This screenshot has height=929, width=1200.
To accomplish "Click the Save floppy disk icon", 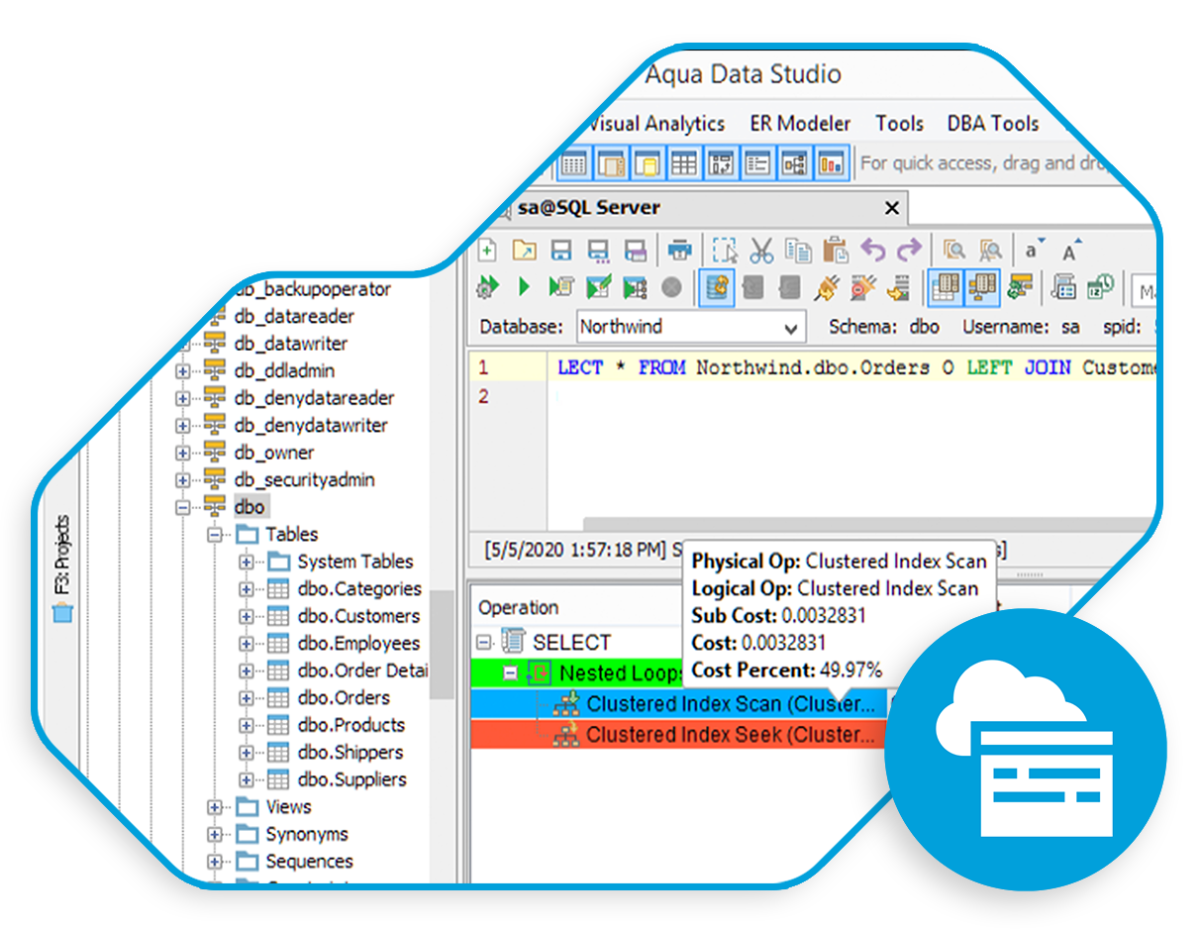I will (561, 250).
